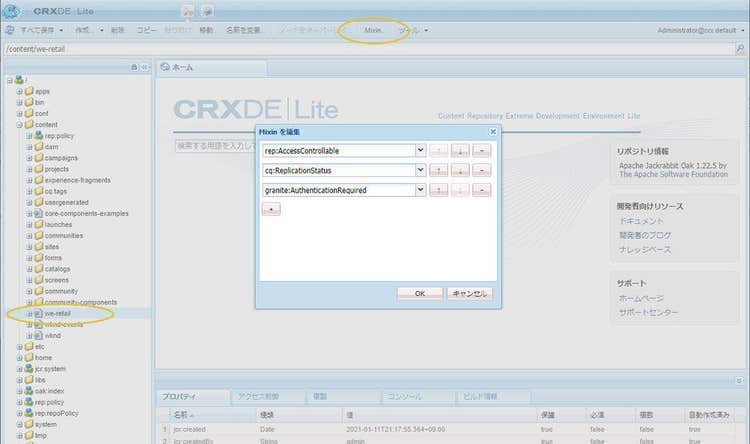Open the rep:AccessControllable mixin dropdown
This screenshot has height=444, width=750.
[421, 151]
